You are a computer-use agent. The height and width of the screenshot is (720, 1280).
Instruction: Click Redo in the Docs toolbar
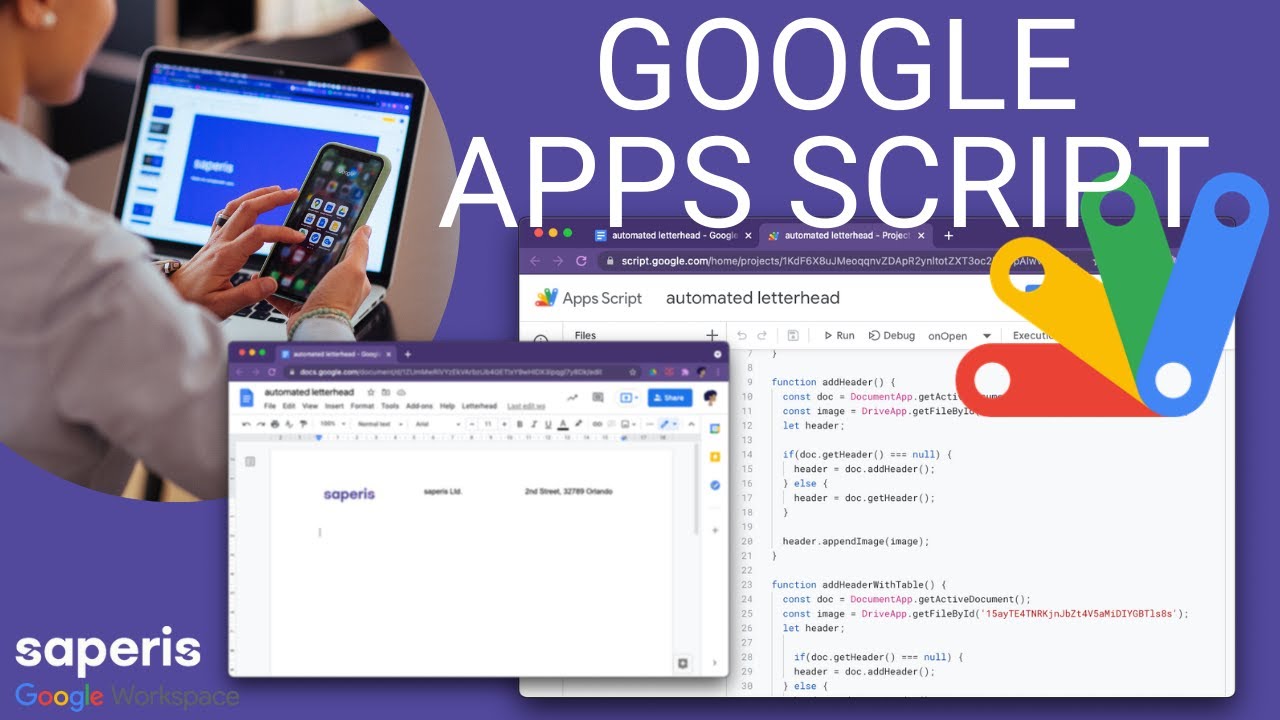(261, 424)
